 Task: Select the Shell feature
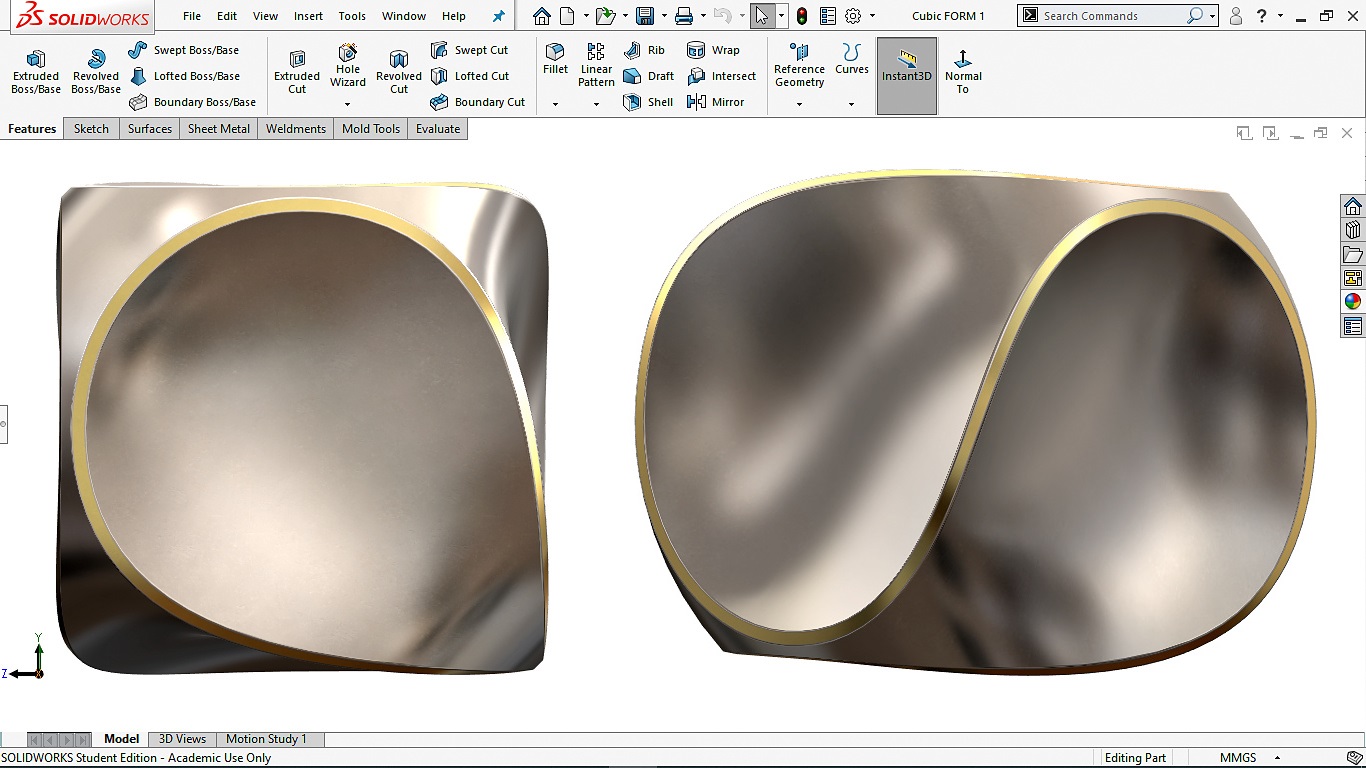tap(648, 102)
